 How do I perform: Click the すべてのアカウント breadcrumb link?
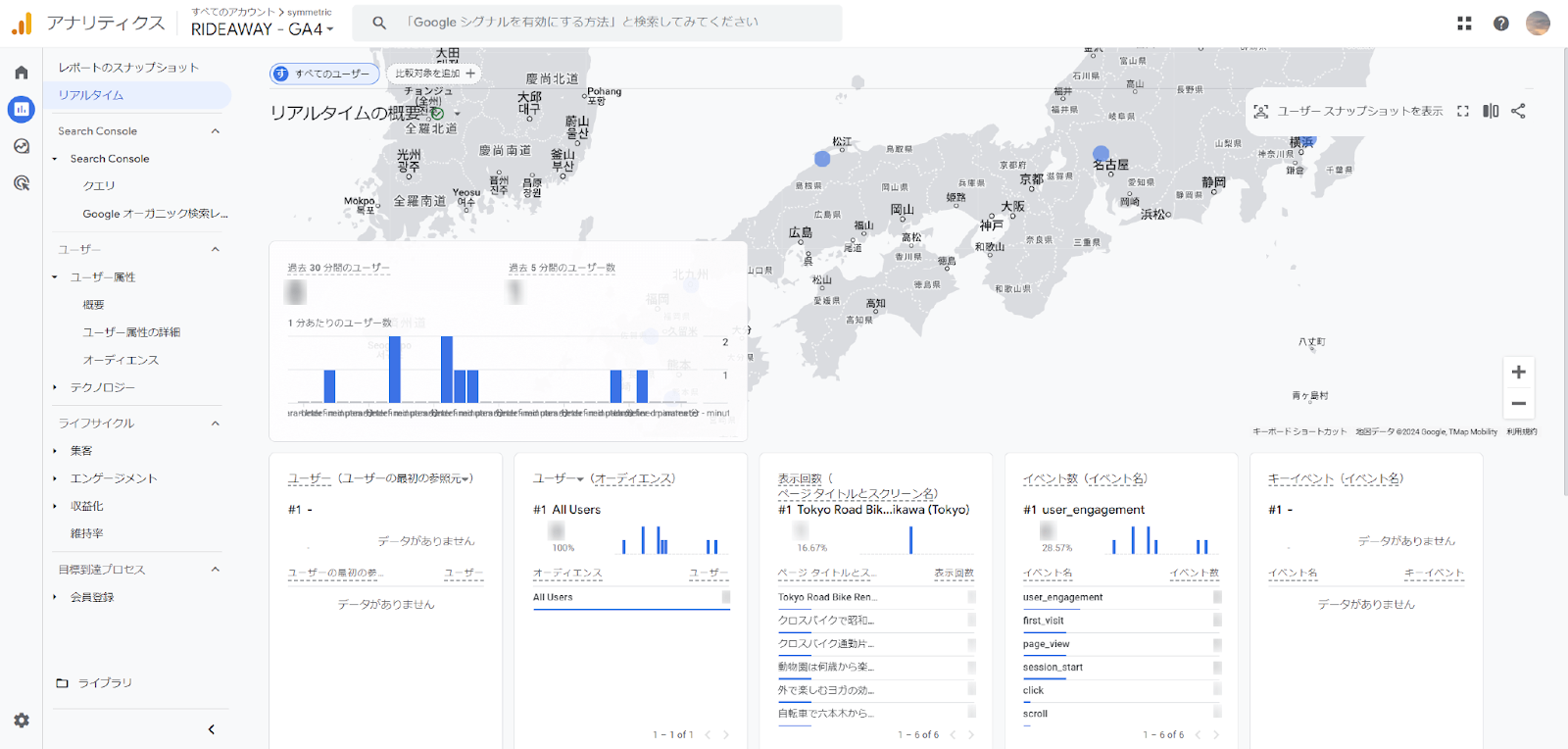point(233,12)
